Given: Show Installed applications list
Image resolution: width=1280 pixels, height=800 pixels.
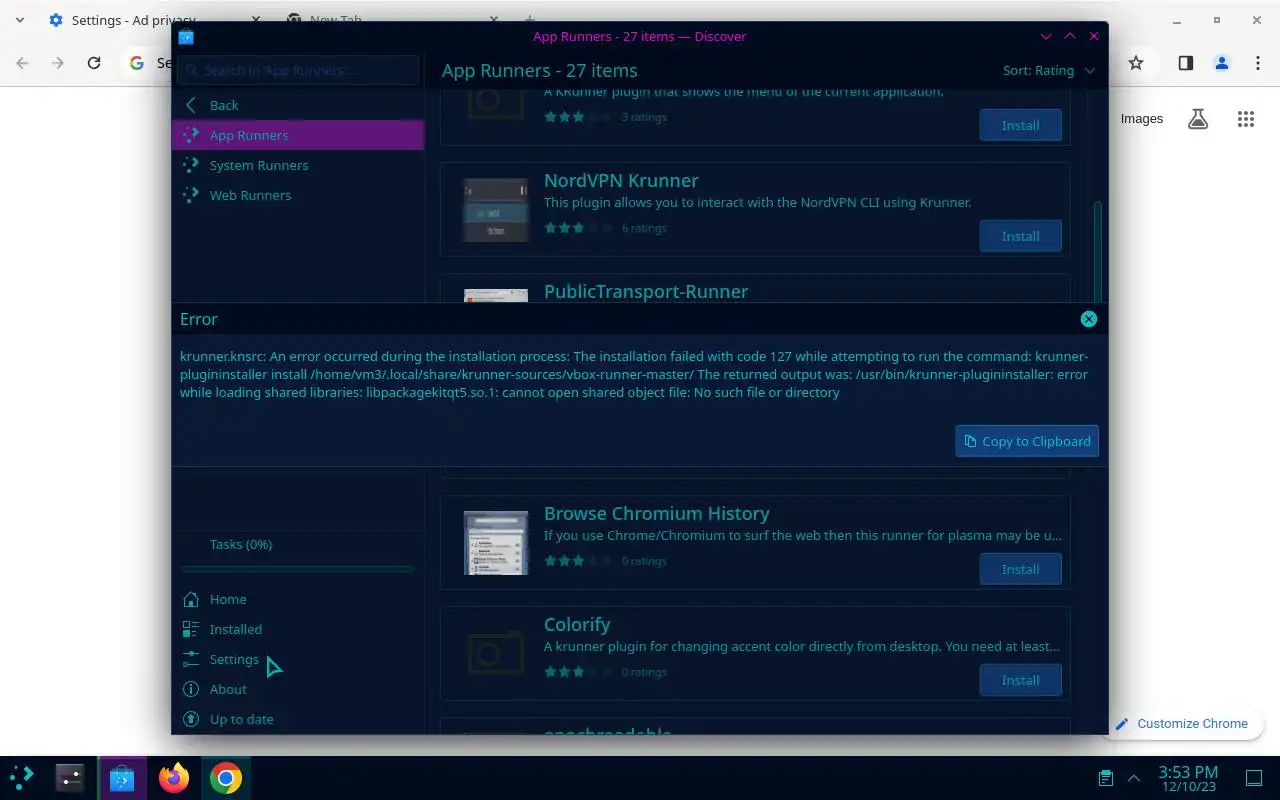Looking at the screenshot, I should (298, 629).
